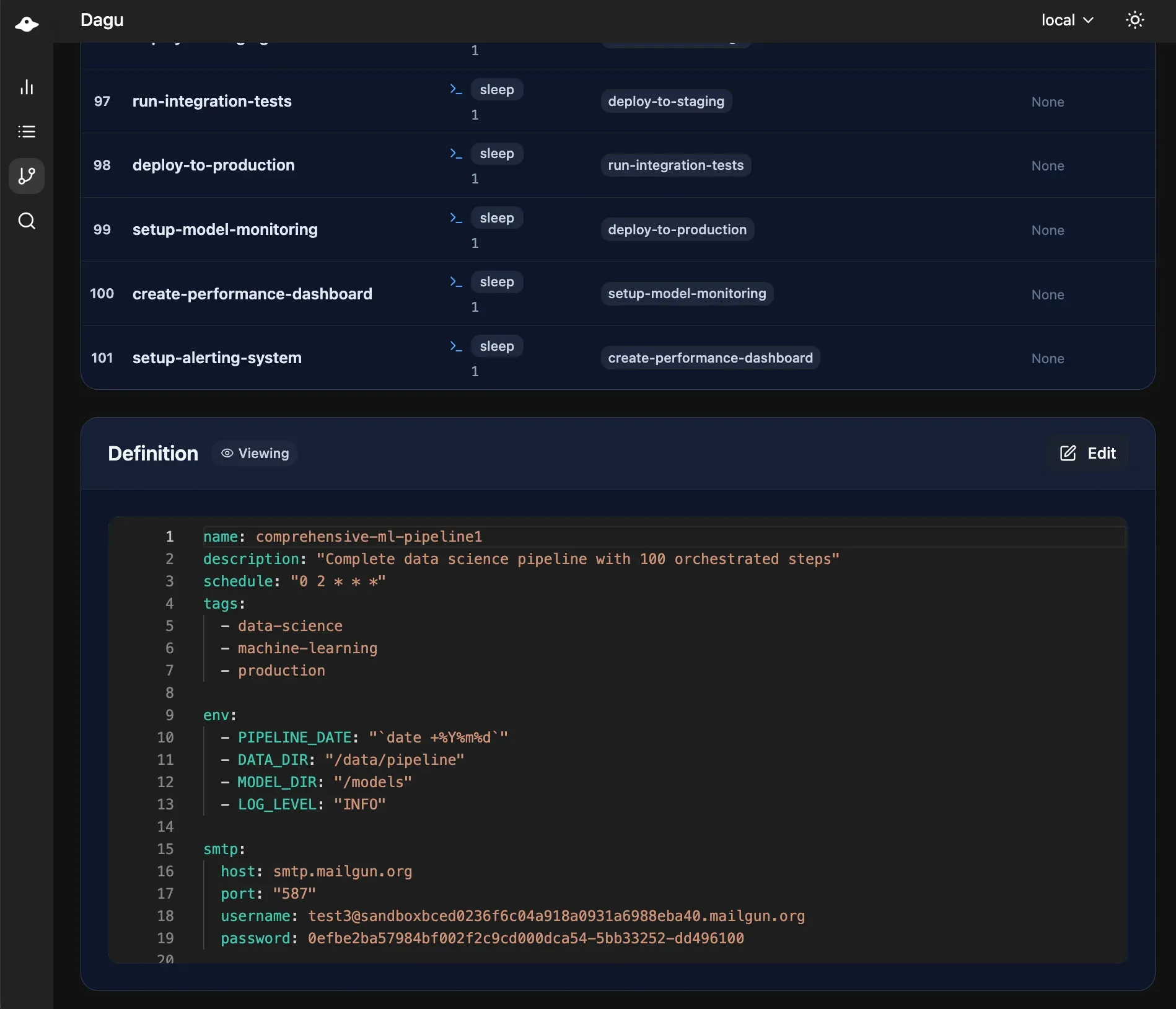
Task: Select the setup-alerting-system step name
Action: (x=217, y=358)
